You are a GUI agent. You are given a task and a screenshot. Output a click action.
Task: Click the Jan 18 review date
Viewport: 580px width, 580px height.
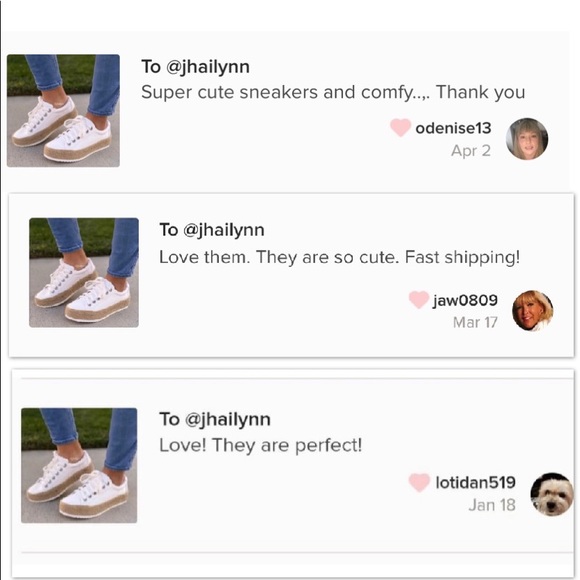[492, 505]
